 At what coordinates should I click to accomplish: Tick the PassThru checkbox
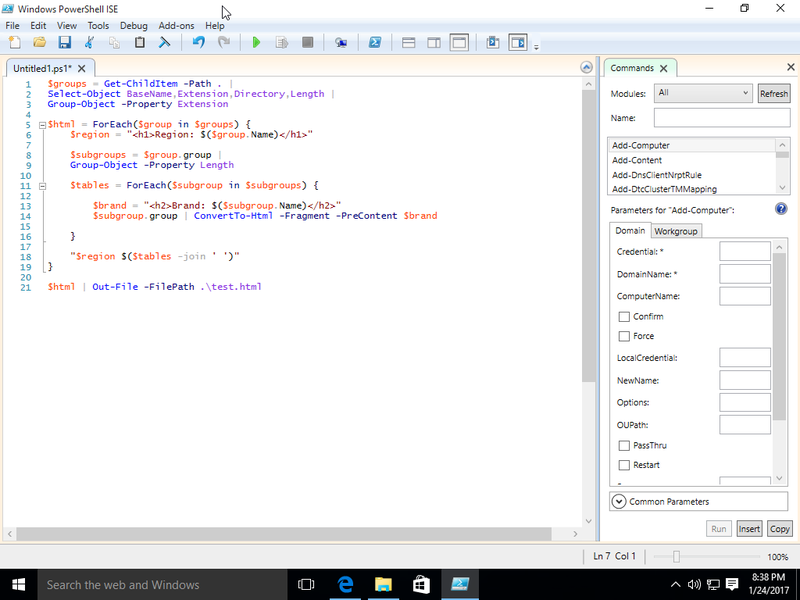tap(624, 446)
